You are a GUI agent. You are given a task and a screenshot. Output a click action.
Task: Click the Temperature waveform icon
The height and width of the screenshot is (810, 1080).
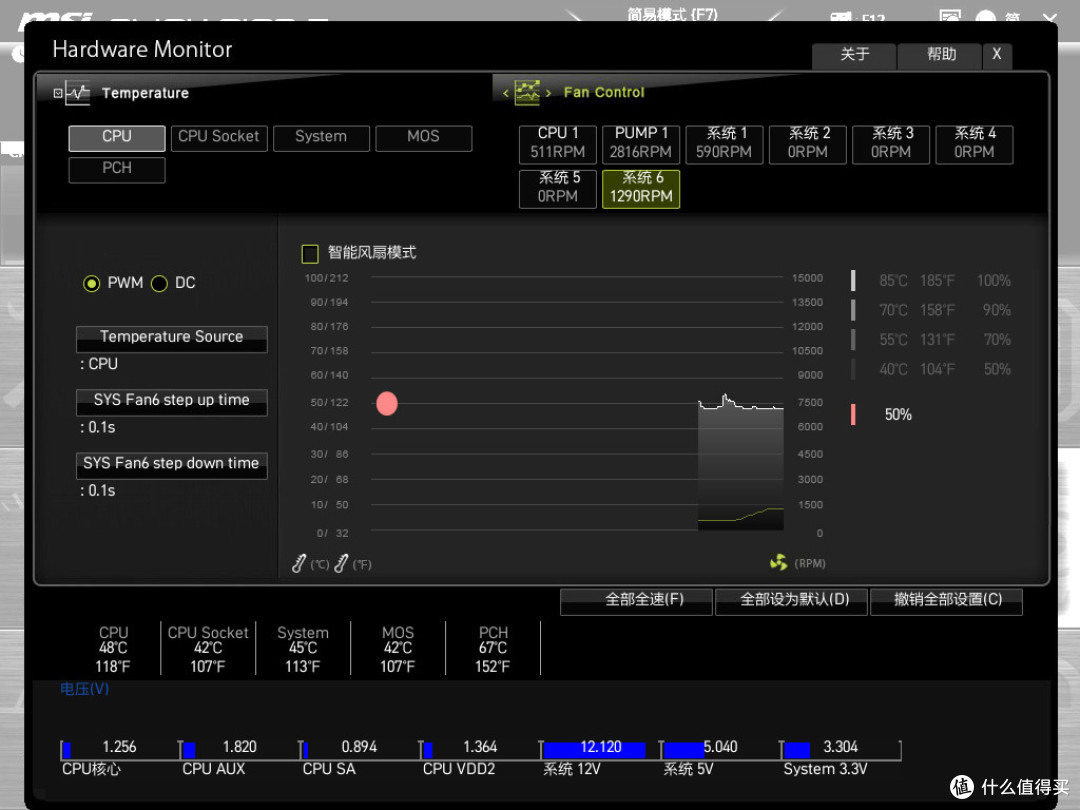point(78,93)
